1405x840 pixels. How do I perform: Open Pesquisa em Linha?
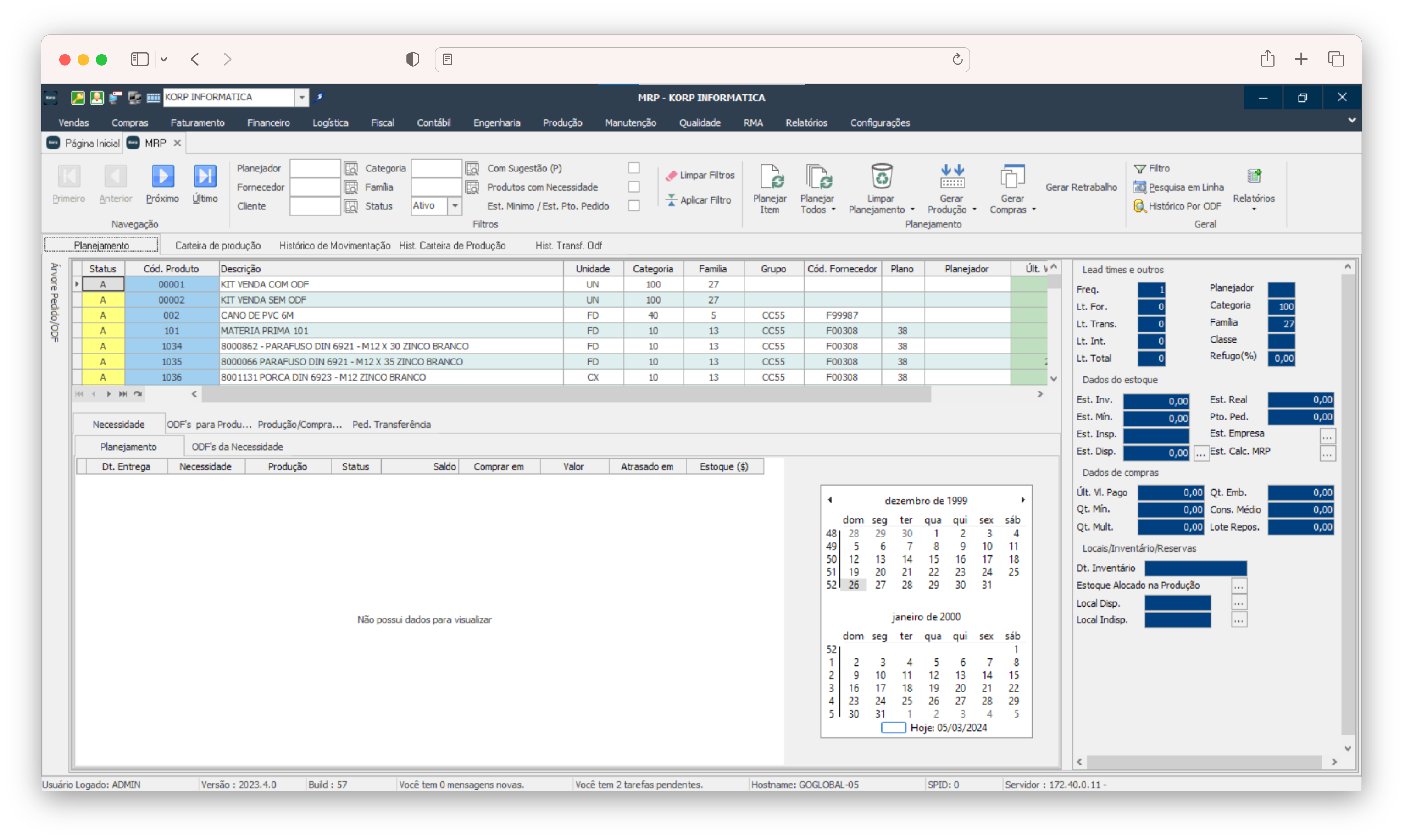(1179, 188)
